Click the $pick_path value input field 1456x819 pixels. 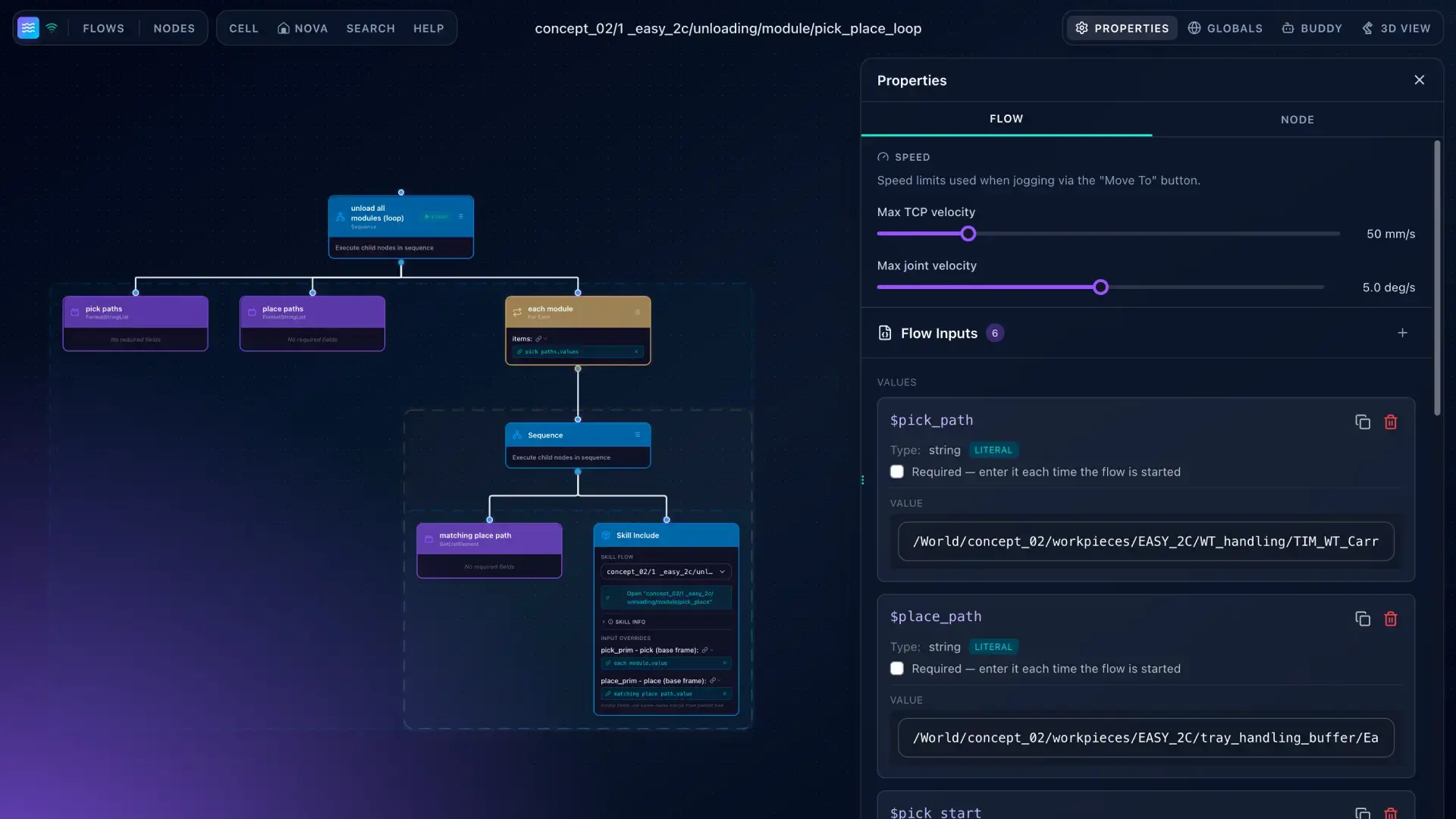[x=1146, y=541]
